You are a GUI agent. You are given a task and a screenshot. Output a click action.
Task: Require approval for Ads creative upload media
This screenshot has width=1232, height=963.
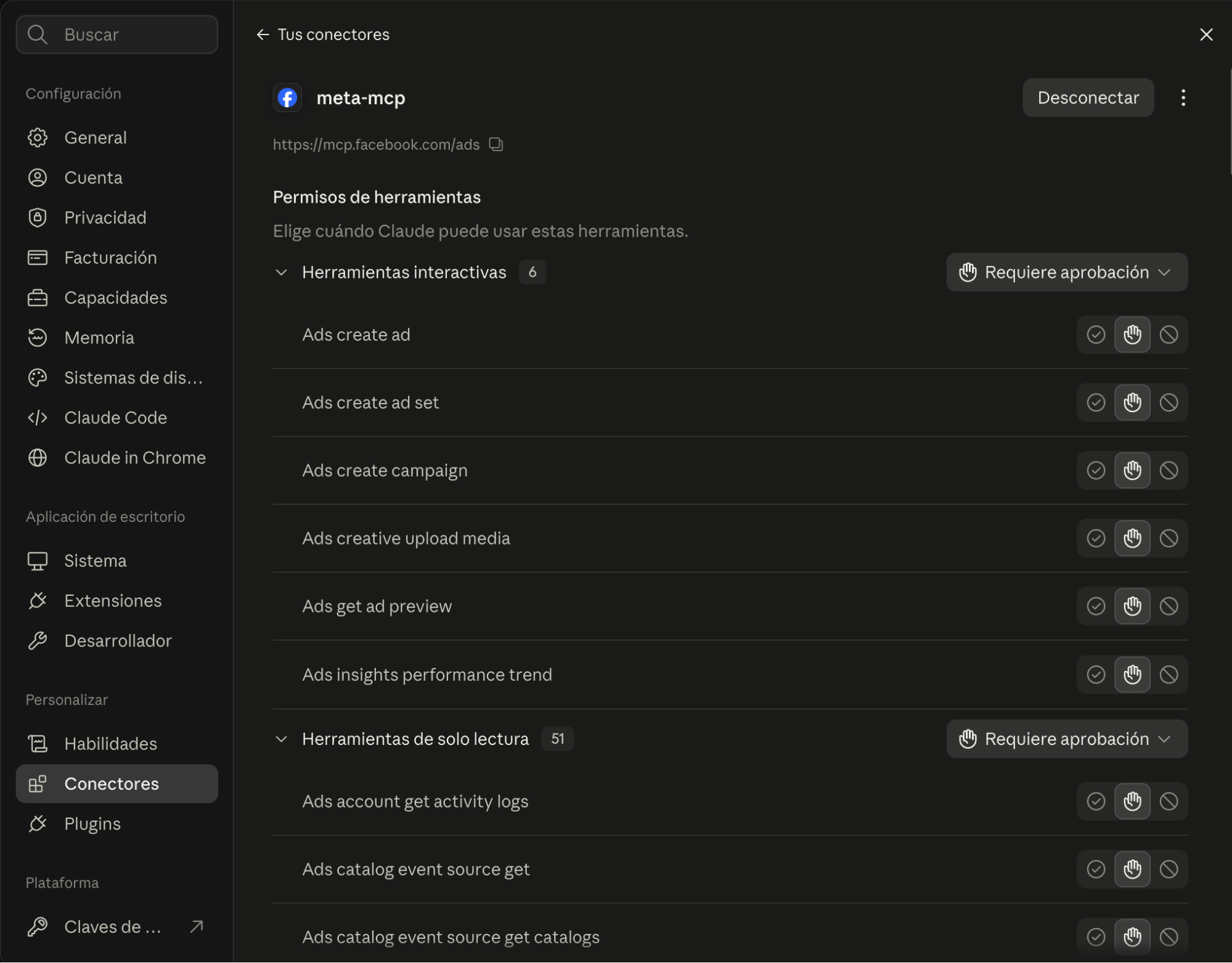pos(1132,538)
